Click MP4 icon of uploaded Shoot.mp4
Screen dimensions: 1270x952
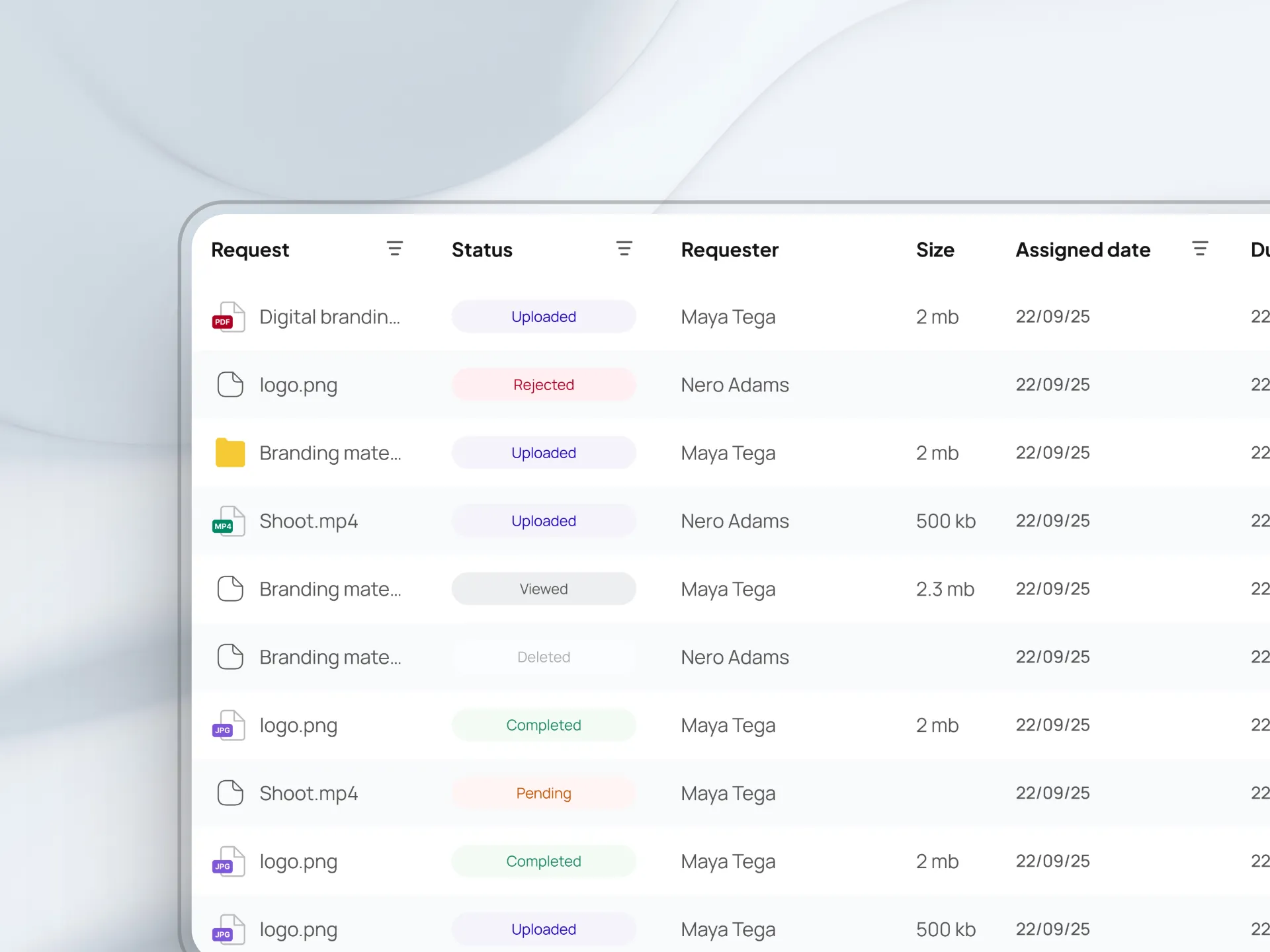tap(229, 522)
